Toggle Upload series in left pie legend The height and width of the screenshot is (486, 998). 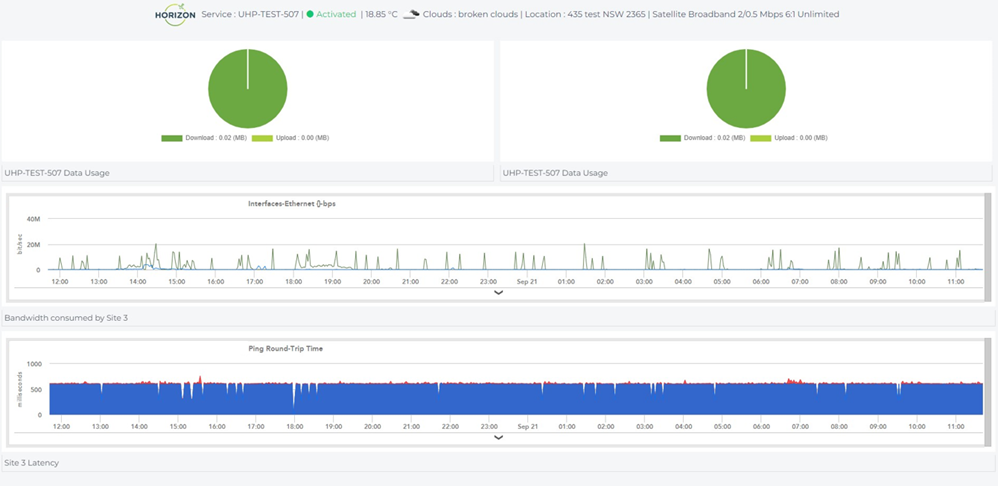pyautogui.click(x=290, y=138)
